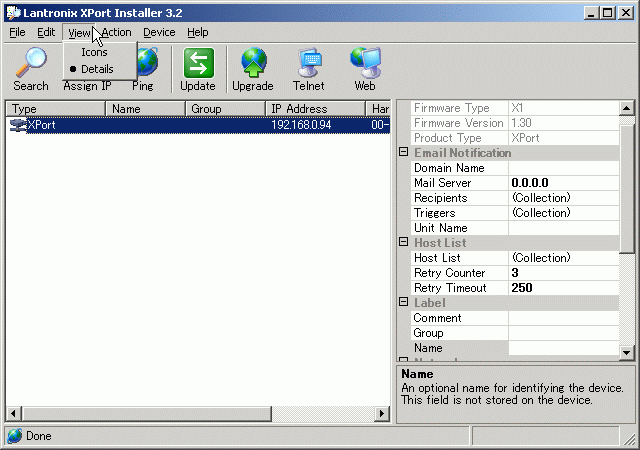The image size is (640, 450).
Task: Sort by the Type column header
Action: (56, 109)
